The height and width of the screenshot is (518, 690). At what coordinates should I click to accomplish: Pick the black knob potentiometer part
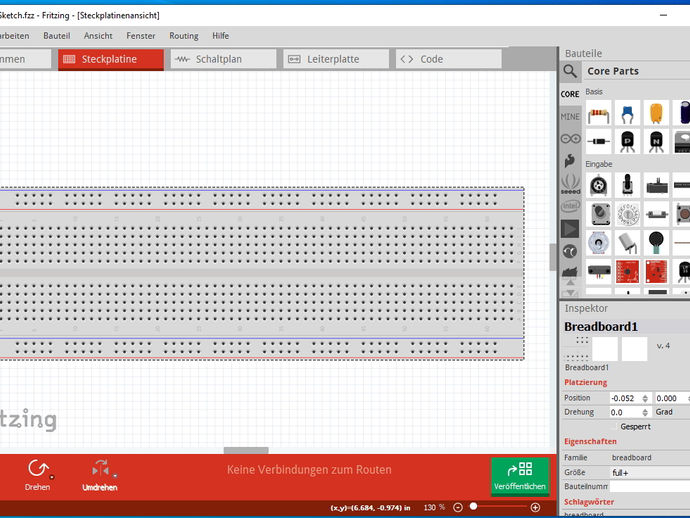(628, 185)
